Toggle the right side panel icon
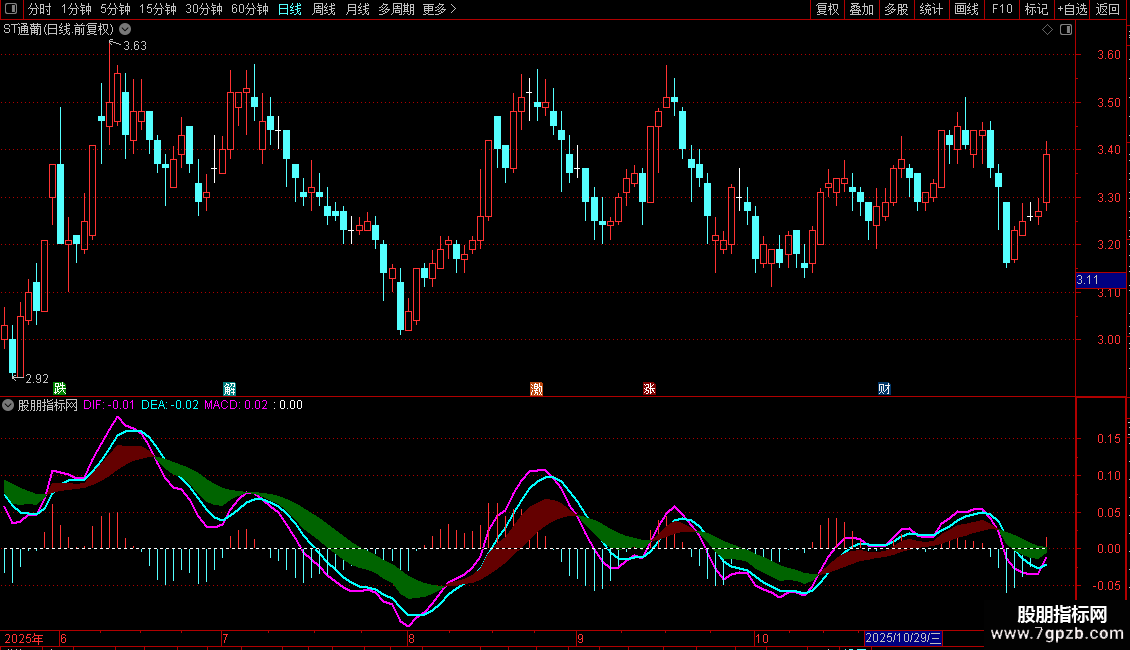The image size is (1130, 650). (x=1066, y=30)
